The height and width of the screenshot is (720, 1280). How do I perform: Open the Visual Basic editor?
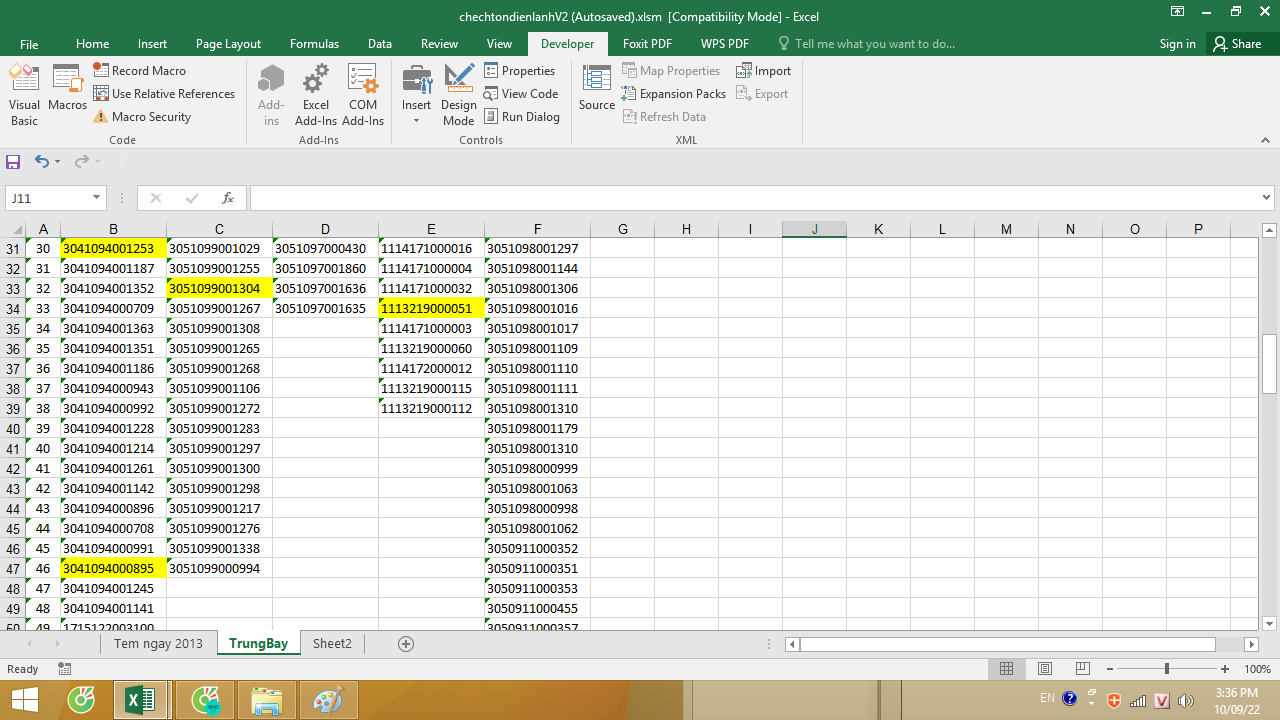pyautogui.click(x=24, y=97)
